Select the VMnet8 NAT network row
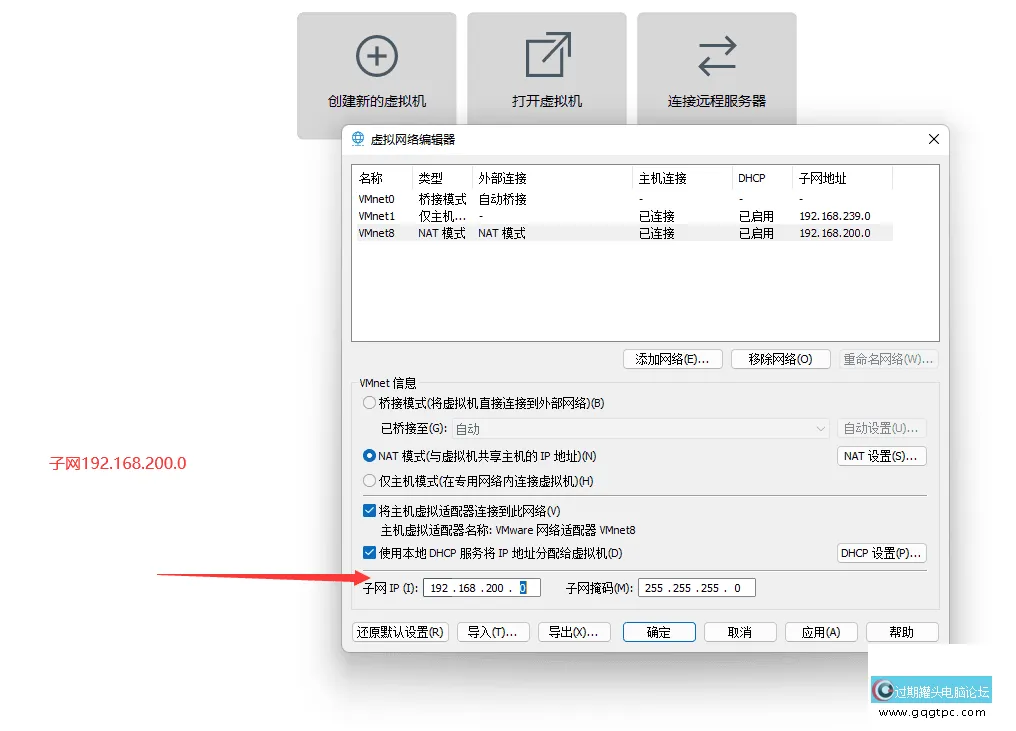This screenshot has width=1016, height=731. [x=377, y=233]
